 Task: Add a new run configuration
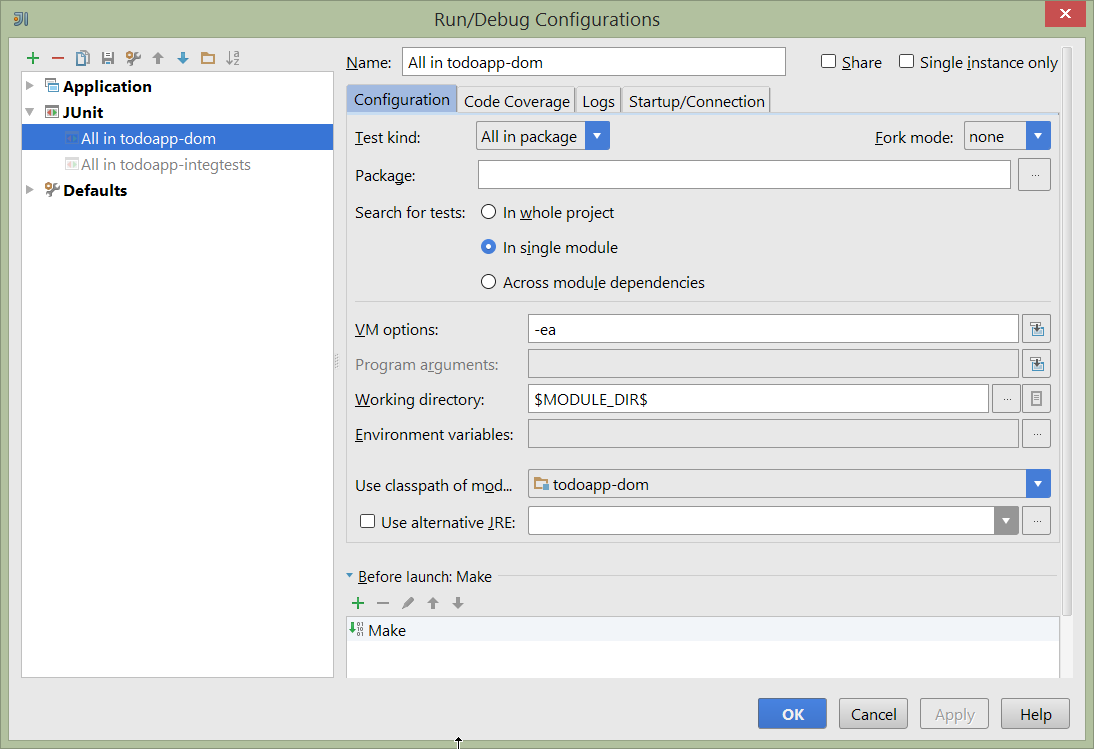point(32,58)
